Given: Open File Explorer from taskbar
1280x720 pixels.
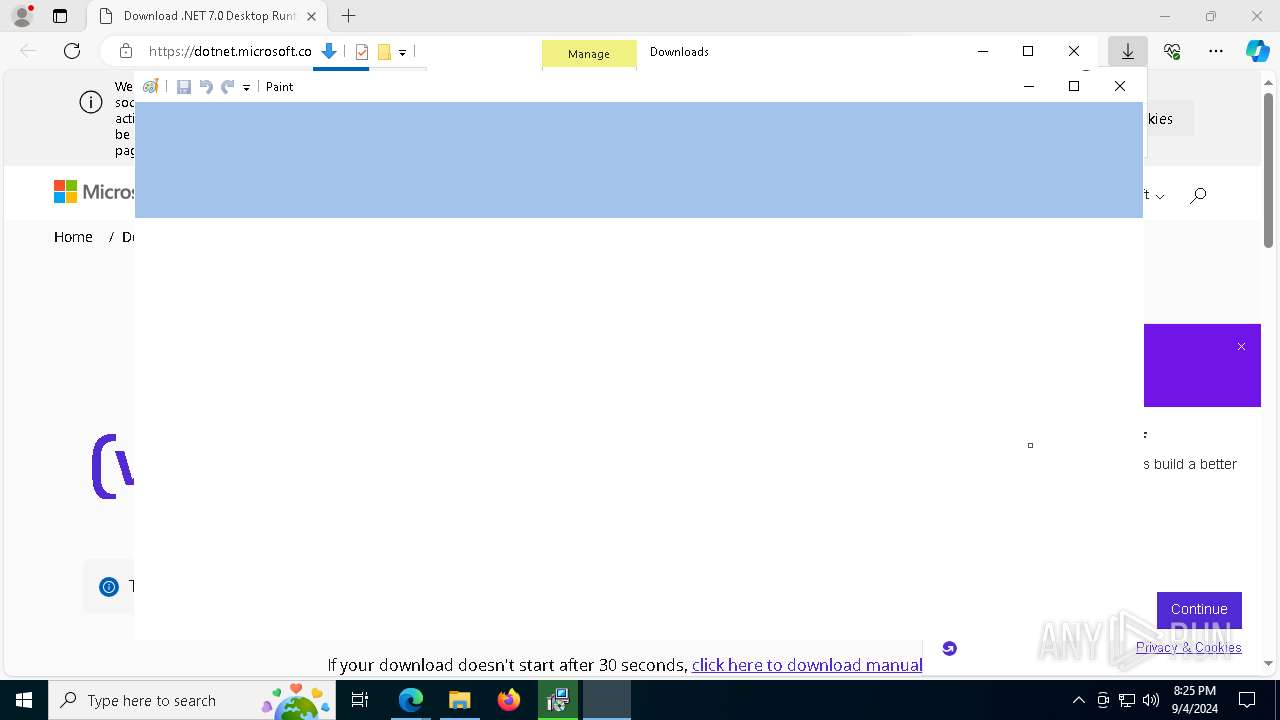Looking at the screenshot, I should 460,700.
